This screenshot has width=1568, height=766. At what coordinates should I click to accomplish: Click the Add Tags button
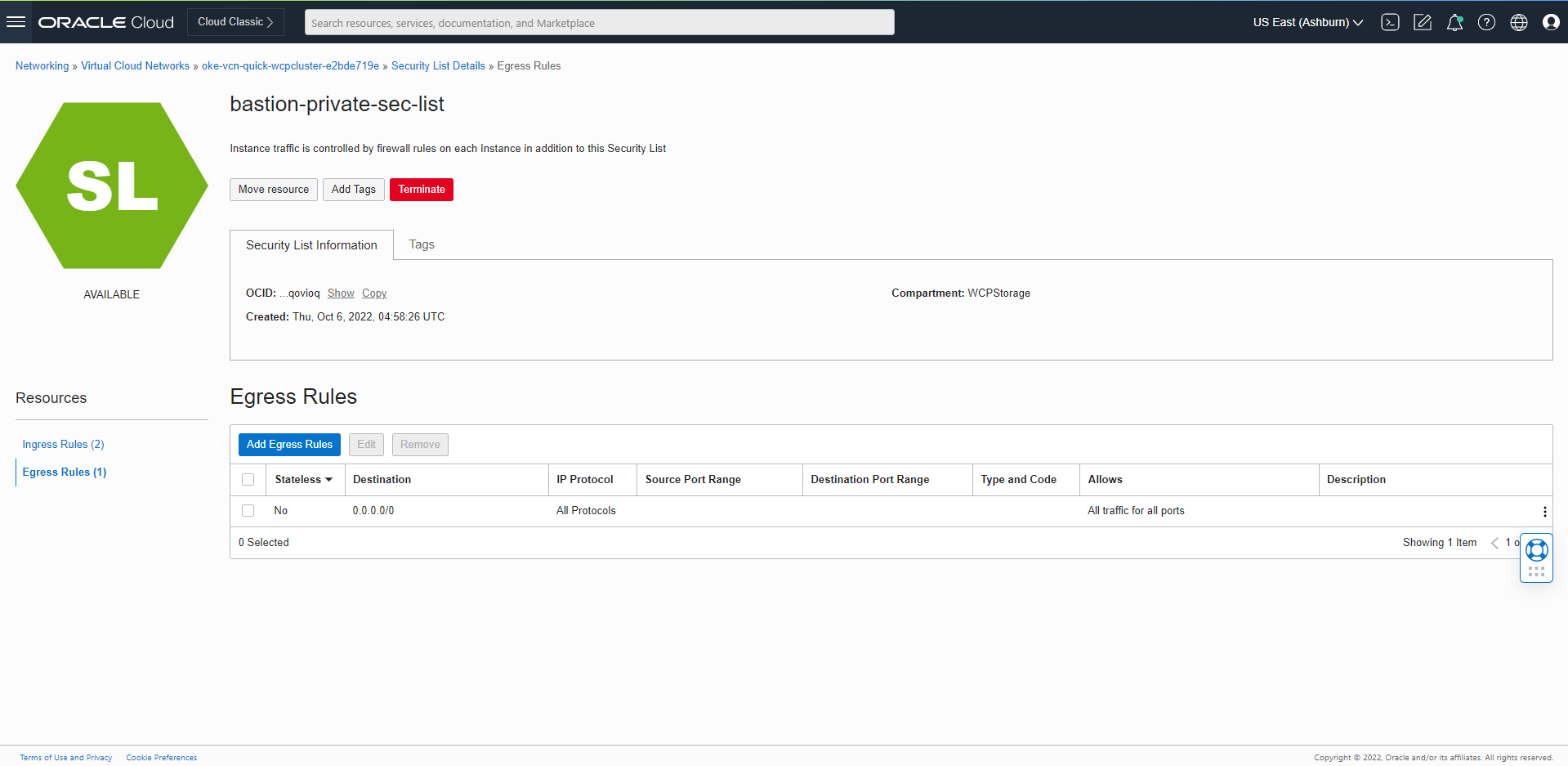point(354,190)
